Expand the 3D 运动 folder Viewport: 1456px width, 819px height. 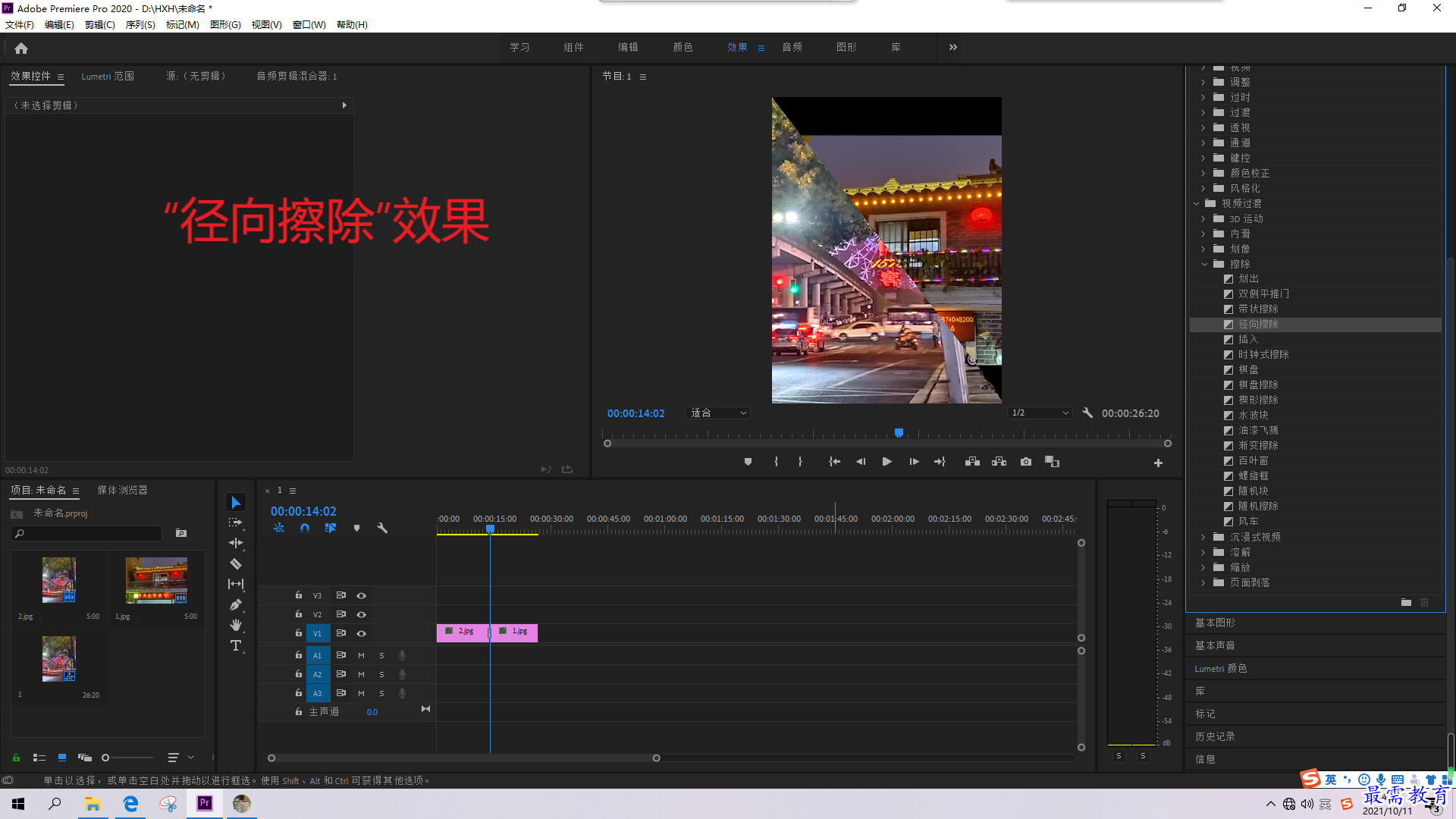(x=1203, y=219)
